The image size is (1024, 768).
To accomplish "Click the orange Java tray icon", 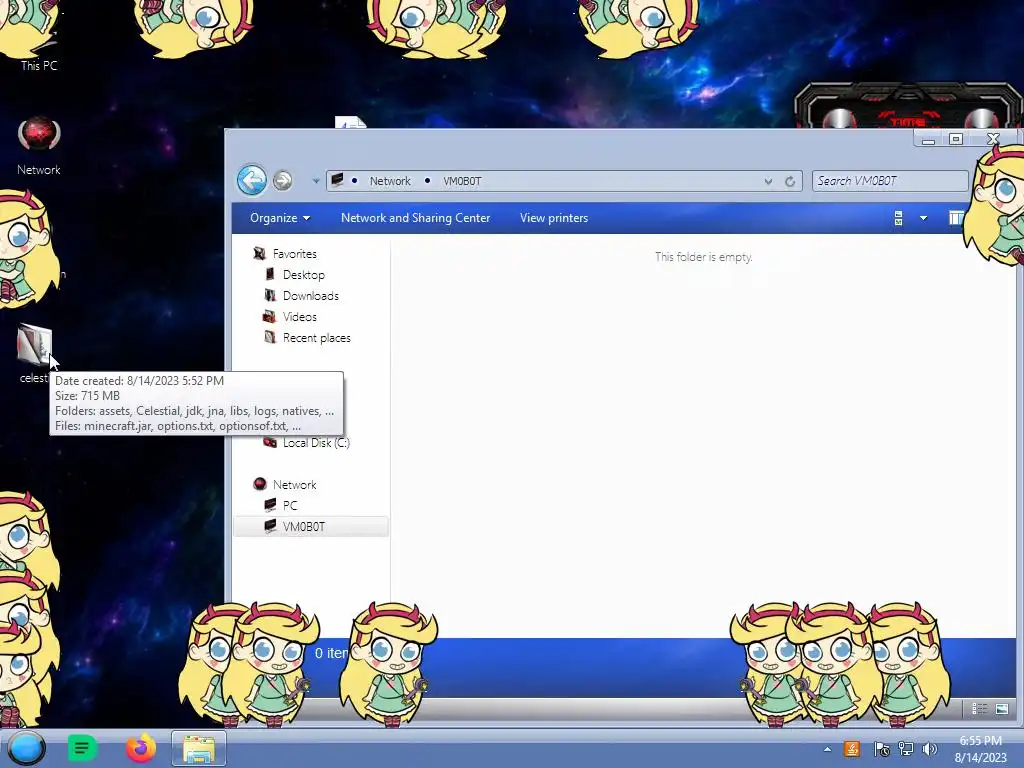I will tap(852, 749).
